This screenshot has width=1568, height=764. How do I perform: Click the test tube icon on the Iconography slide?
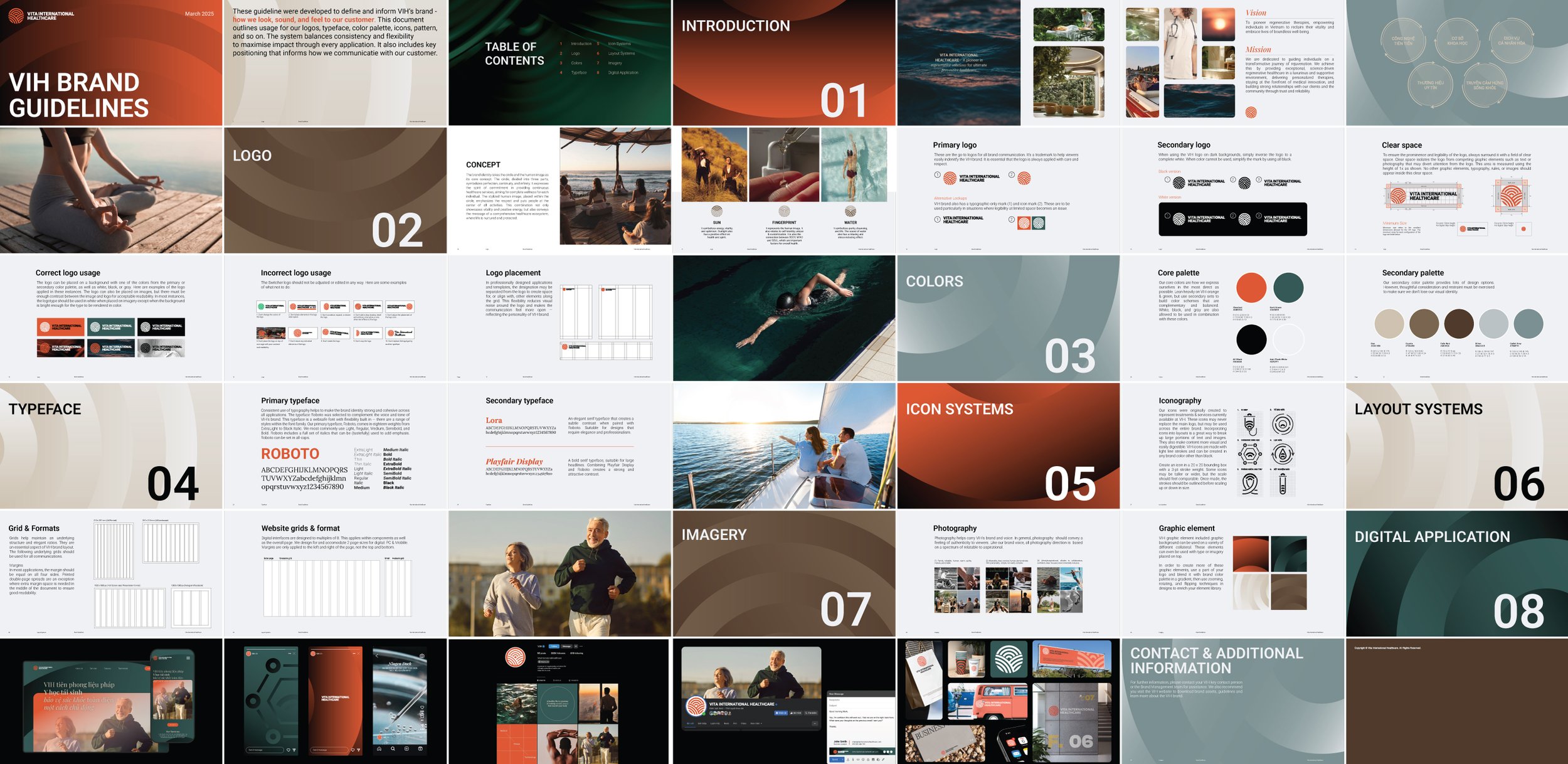(x=1283, y=484)
